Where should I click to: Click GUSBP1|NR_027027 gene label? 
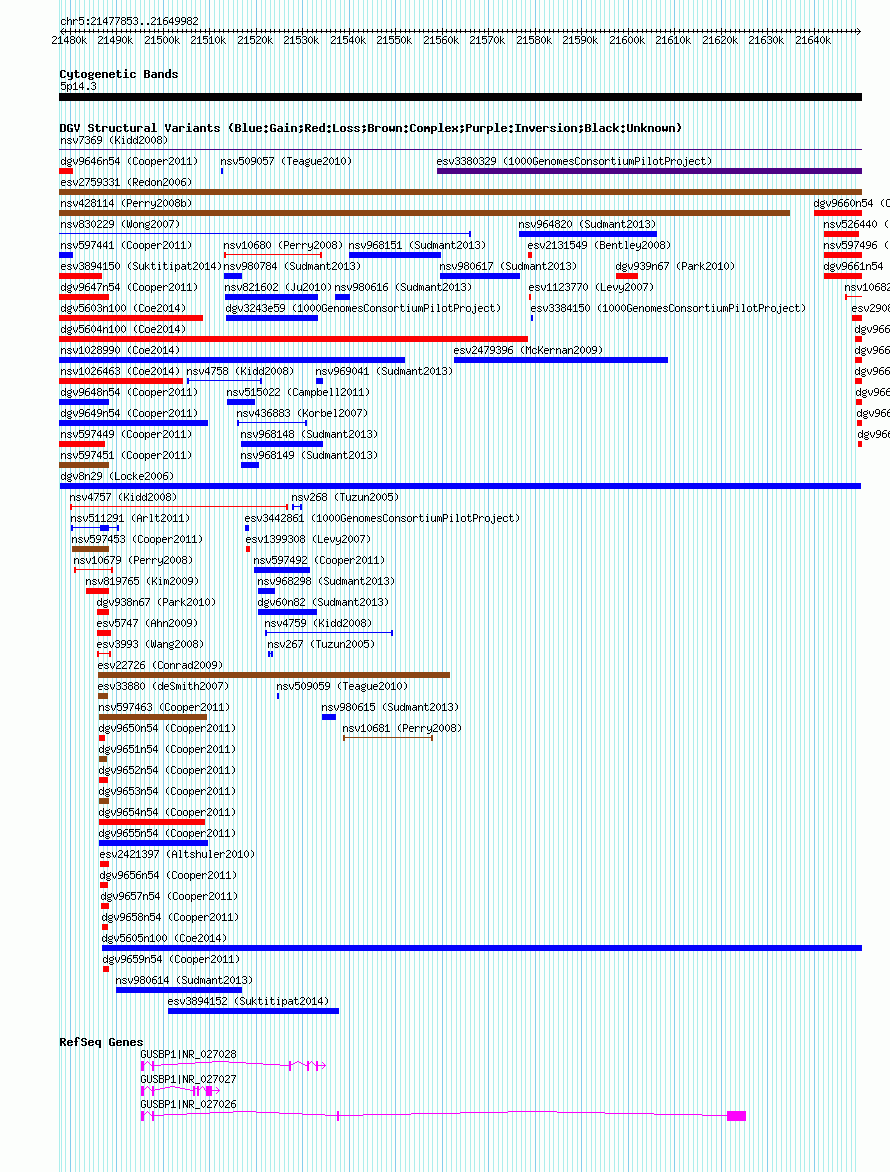pyautogui.click(x=188, y=1079)
